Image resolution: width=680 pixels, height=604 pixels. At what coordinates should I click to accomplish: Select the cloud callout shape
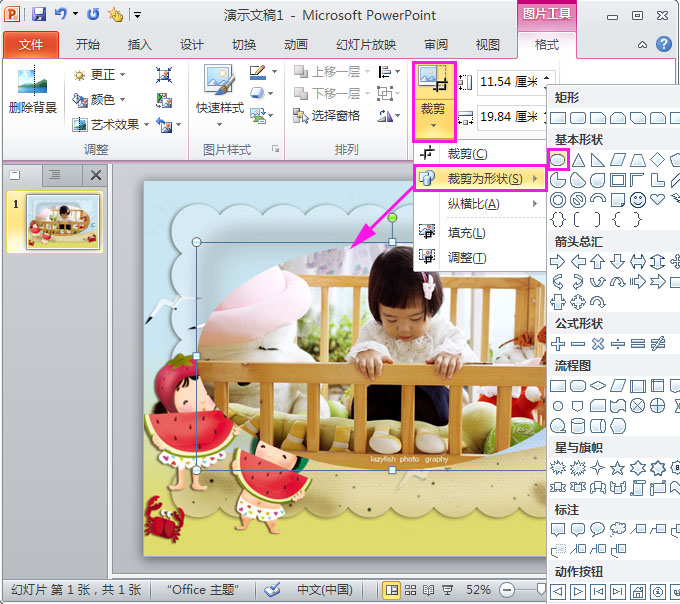tap(618, 529)
